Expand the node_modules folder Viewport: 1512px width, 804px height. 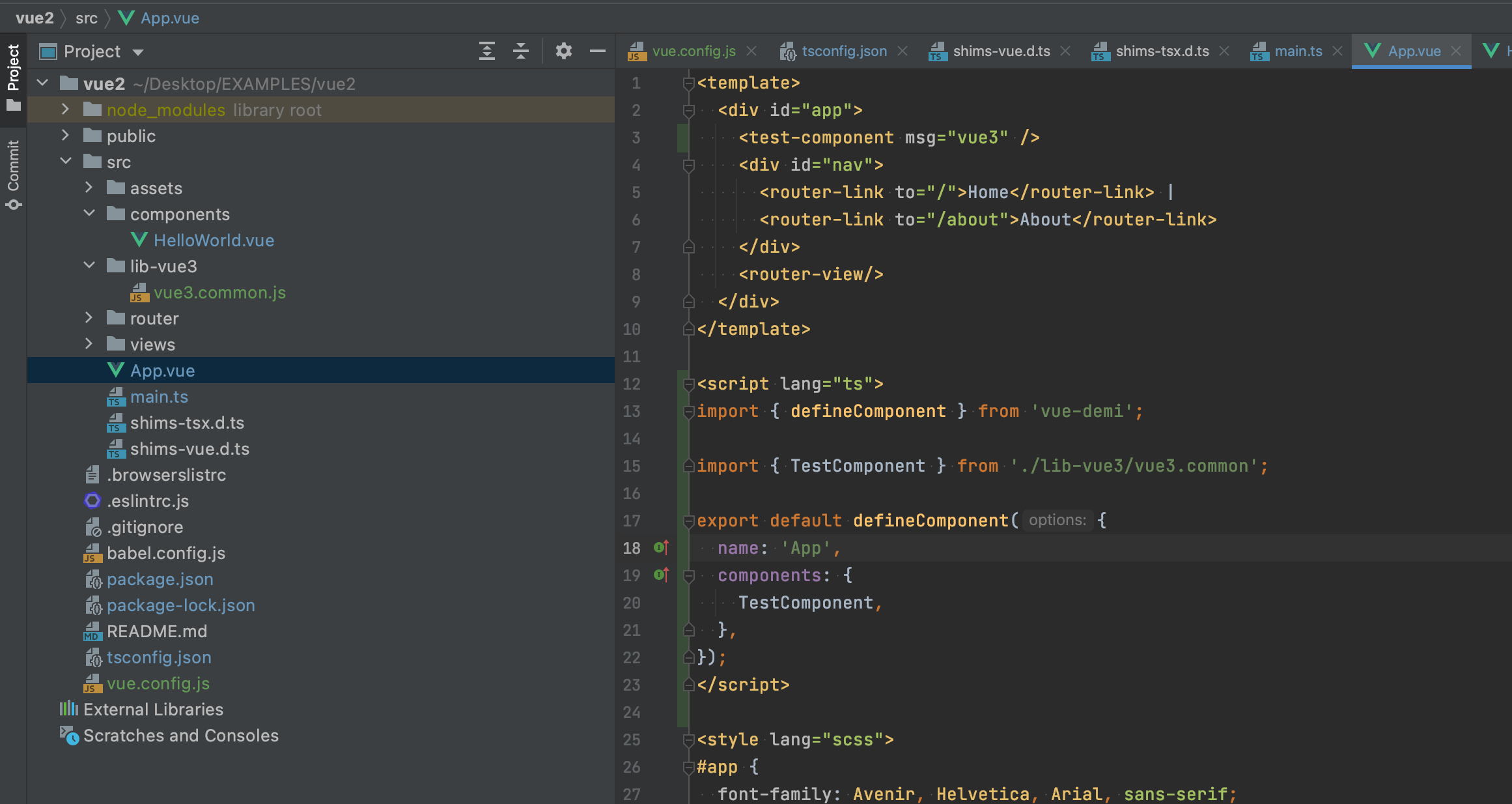[x=65, y=109]
